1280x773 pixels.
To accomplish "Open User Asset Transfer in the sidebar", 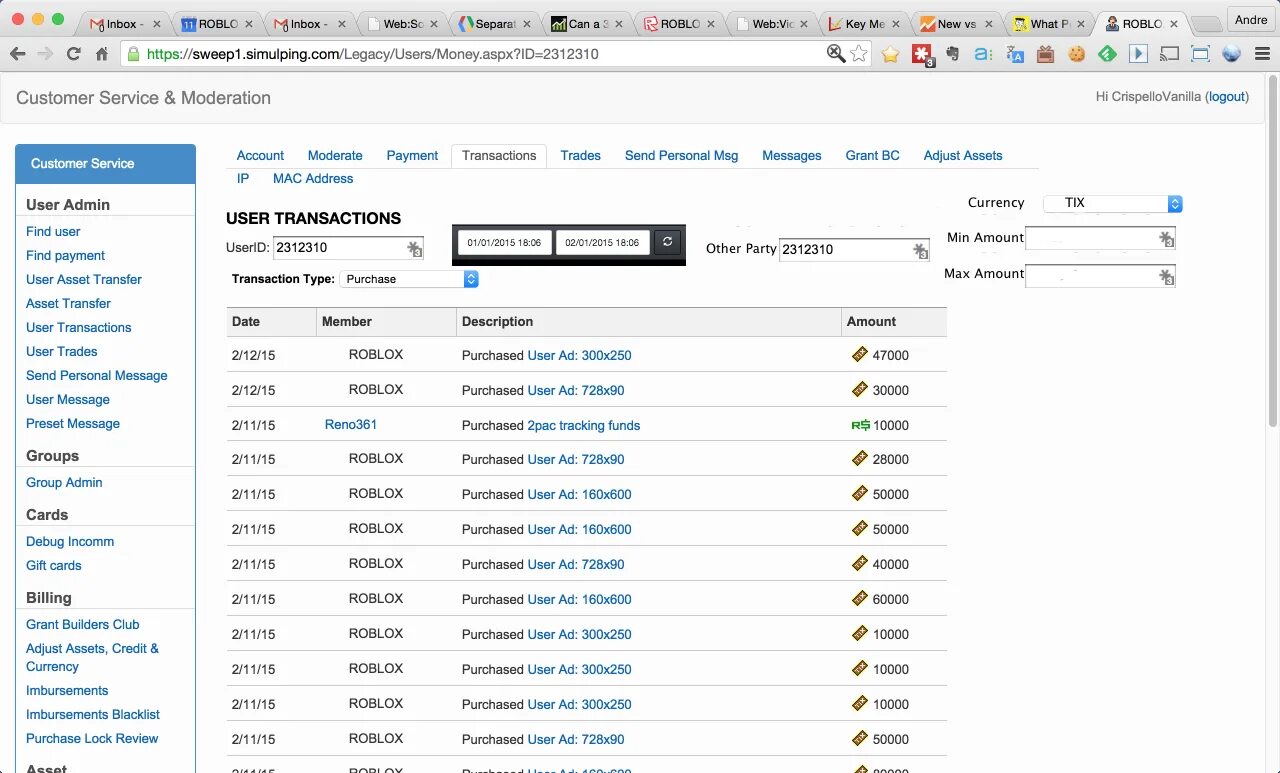I will (84, 279).
